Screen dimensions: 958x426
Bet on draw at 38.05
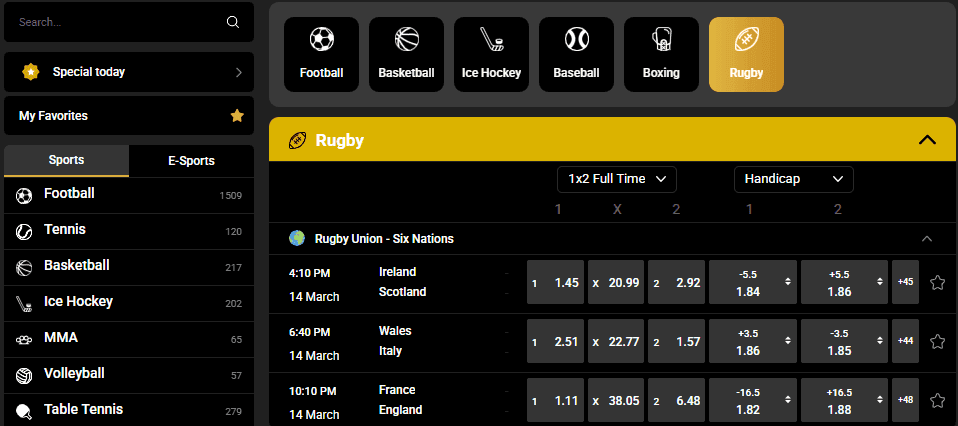(x=616, y=400)
